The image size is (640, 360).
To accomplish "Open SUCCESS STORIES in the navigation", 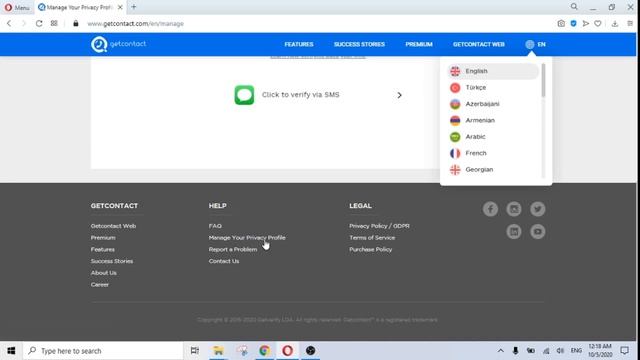I will click(x=359, y=44).
